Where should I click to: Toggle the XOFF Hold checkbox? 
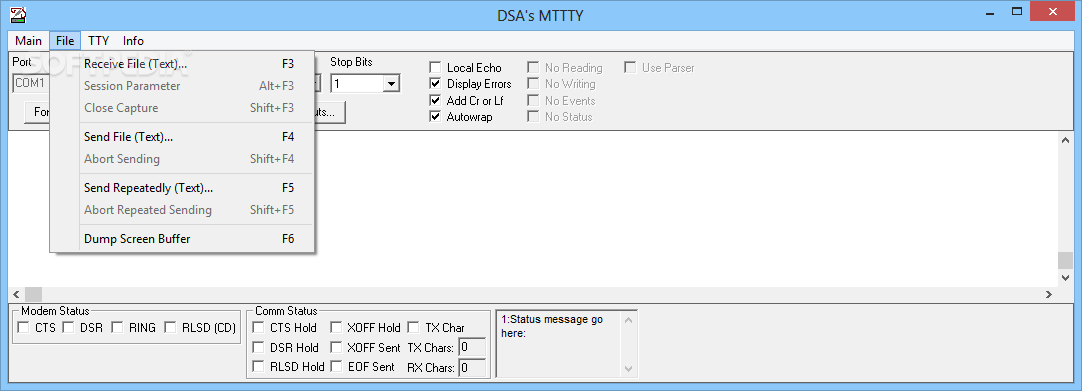pyautogui.click(x=336, y=328)
